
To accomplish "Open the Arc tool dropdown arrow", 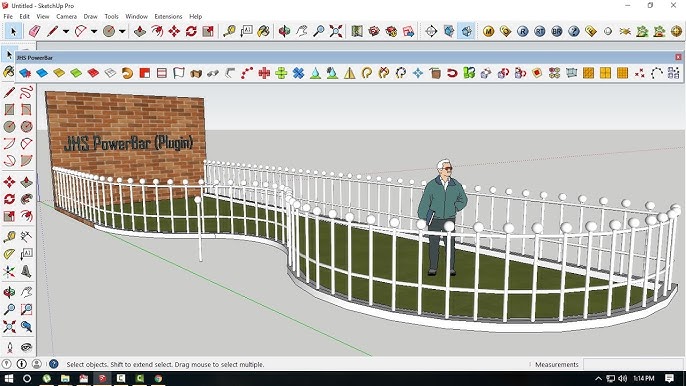I will click(x=94, y=31).
